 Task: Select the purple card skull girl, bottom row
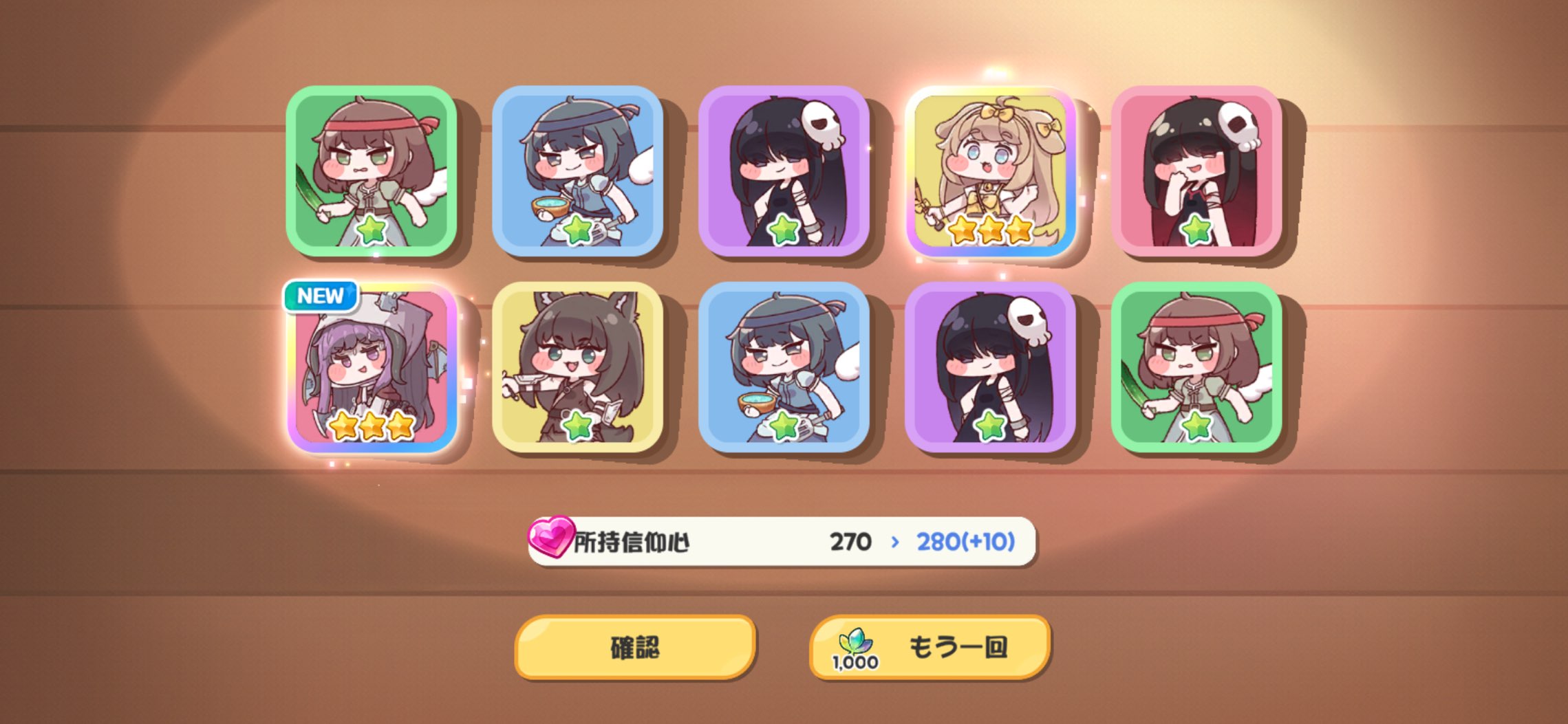(x=991, y=367)
